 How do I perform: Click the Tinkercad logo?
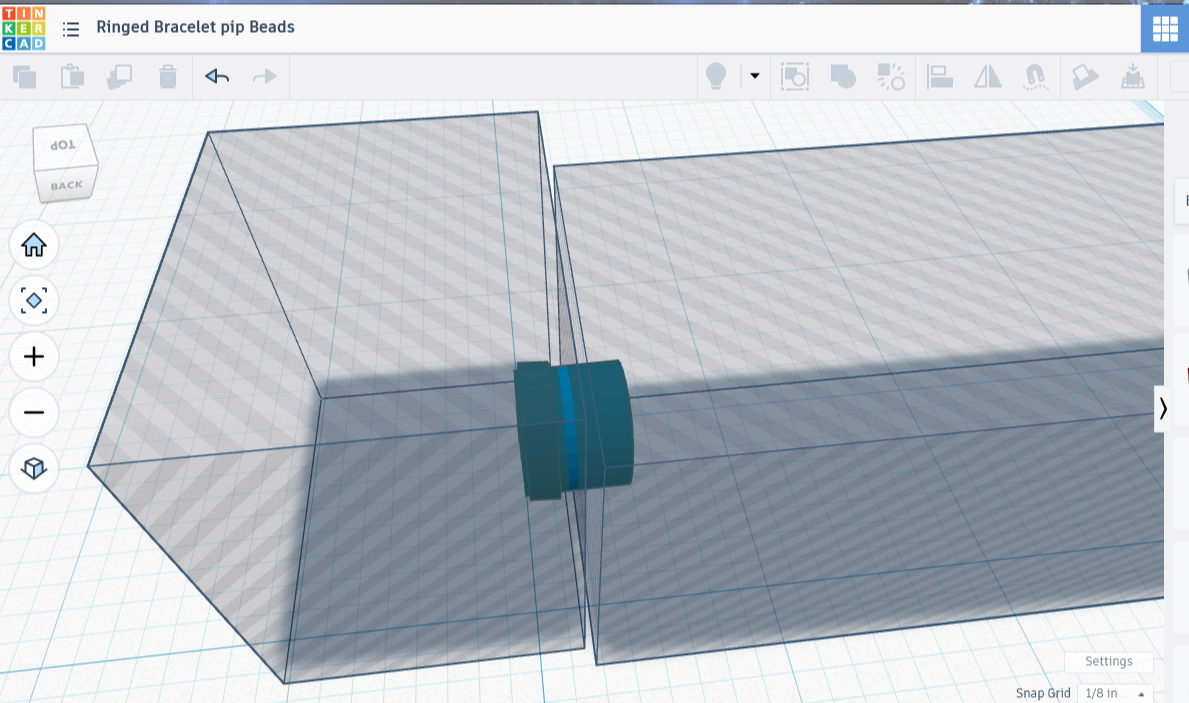point(24,28)
